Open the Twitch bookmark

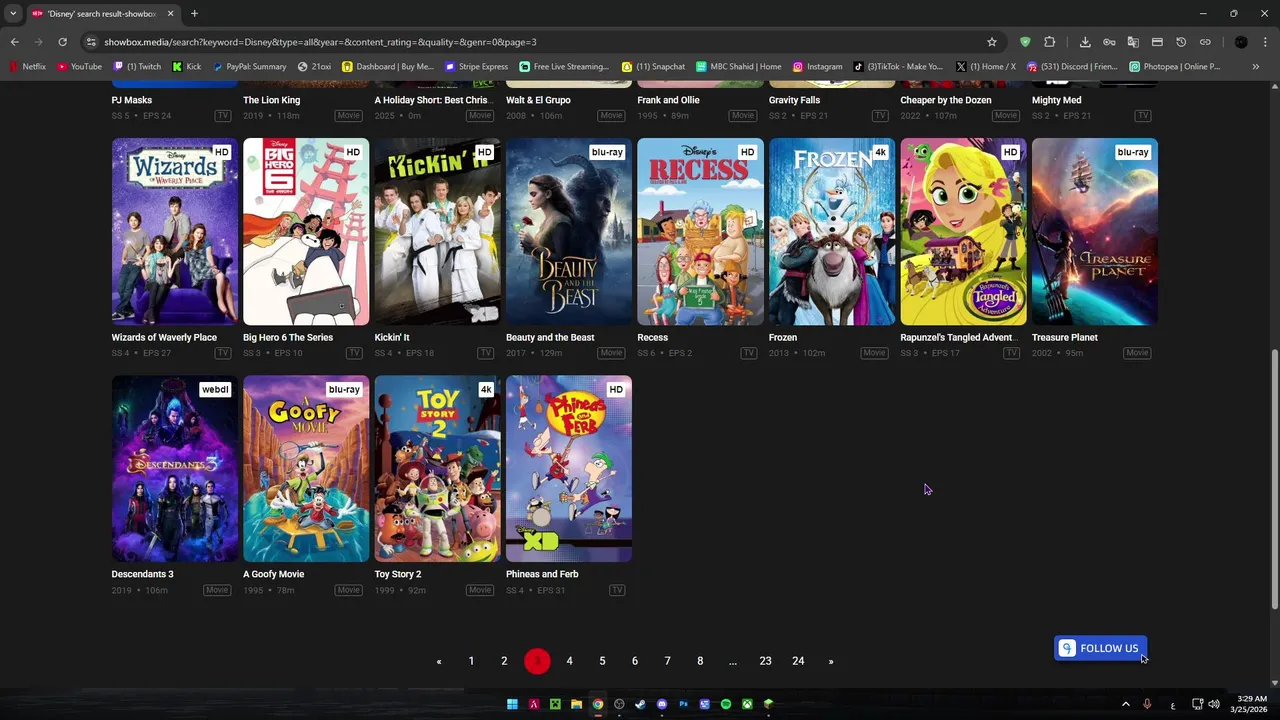coord(137,67)
